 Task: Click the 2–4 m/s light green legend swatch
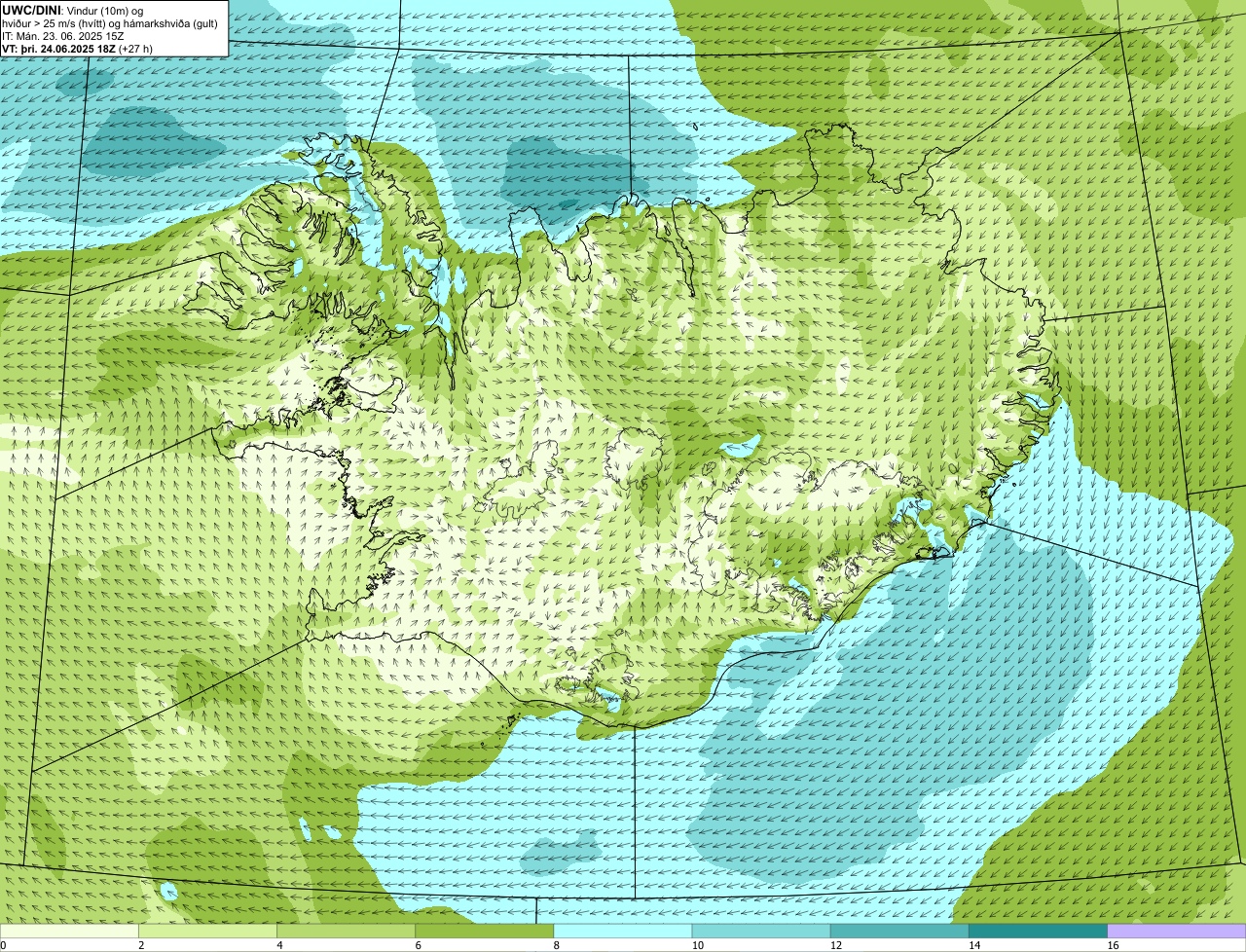(207, 931)
